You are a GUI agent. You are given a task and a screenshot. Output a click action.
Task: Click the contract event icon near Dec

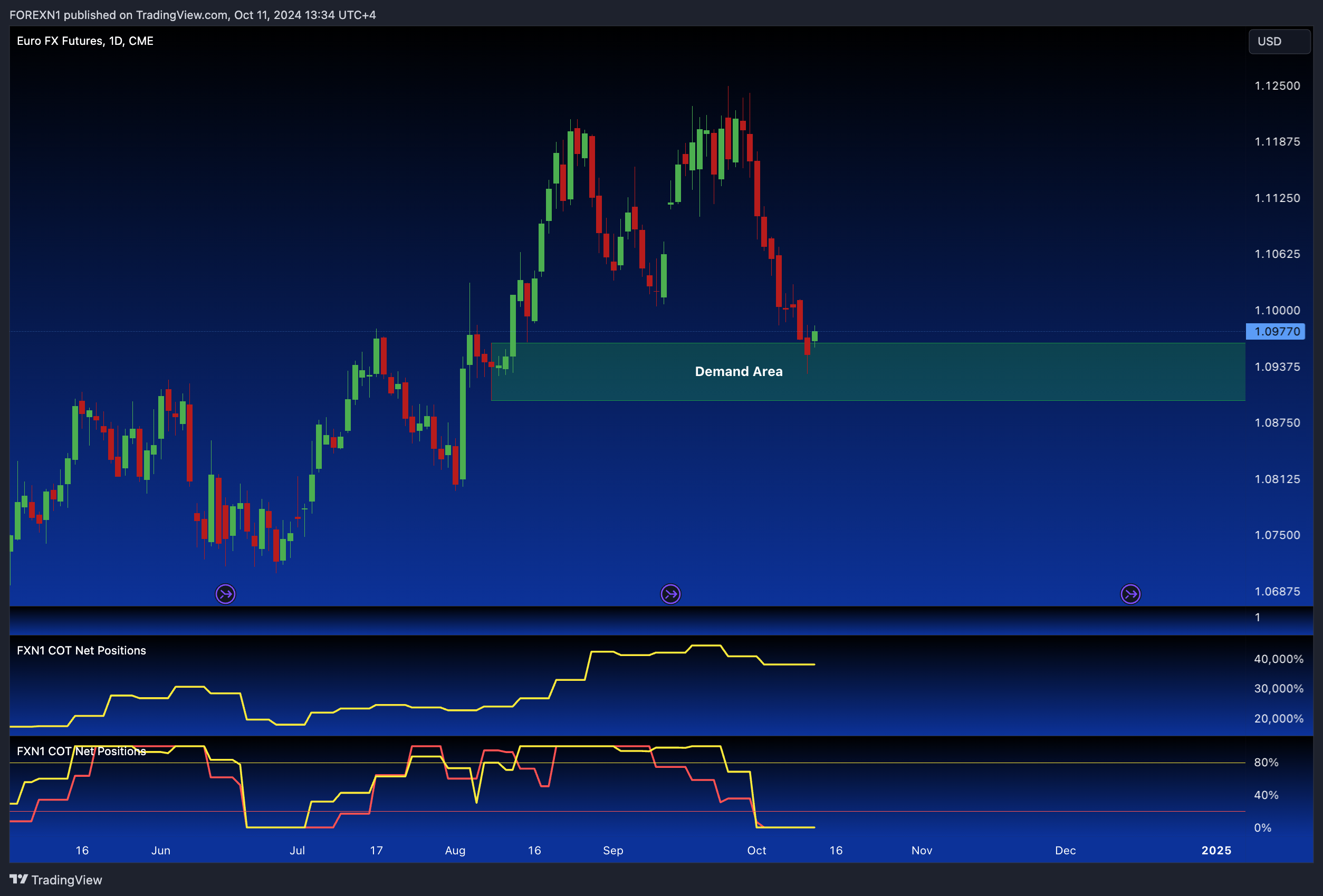coord(1130,594)
